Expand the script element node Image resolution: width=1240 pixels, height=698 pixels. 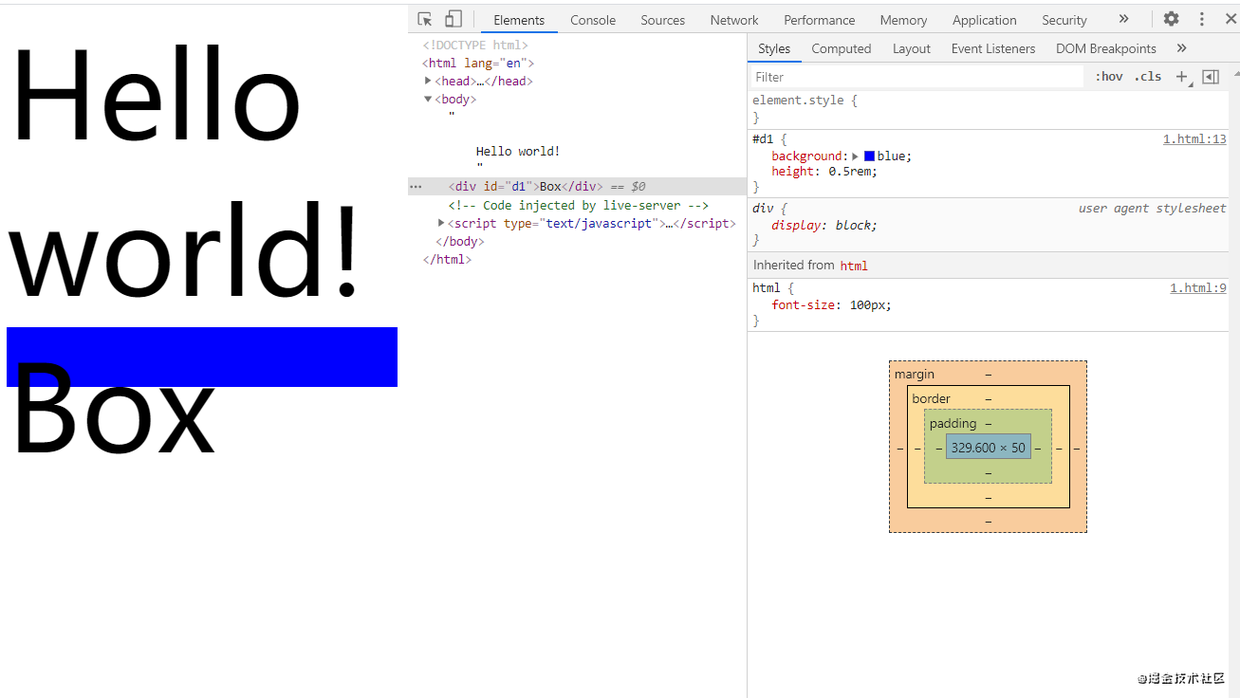[x=441, y=223]
